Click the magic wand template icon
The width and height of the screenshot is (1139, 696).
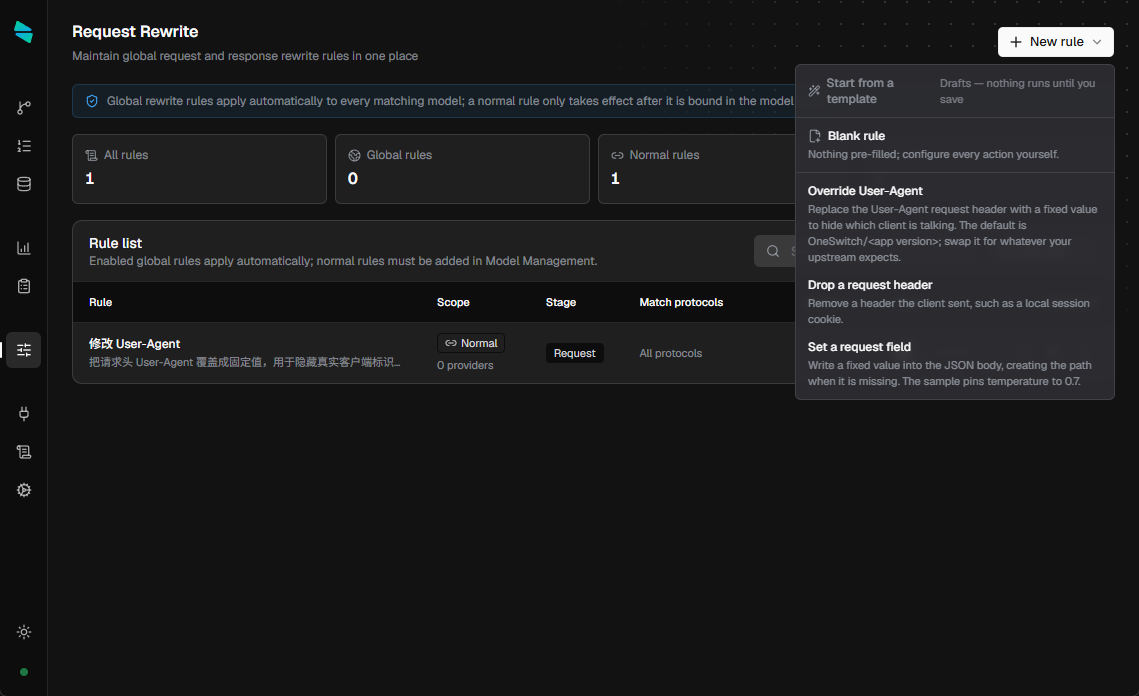[x=814, y=91]
